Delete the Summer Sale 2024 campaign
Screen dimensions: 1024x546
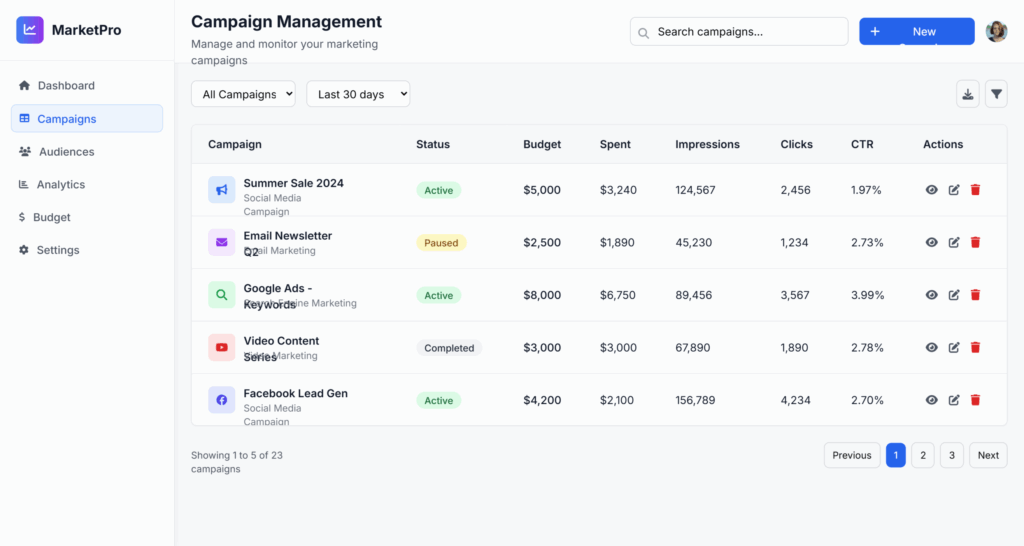(976, 190)
